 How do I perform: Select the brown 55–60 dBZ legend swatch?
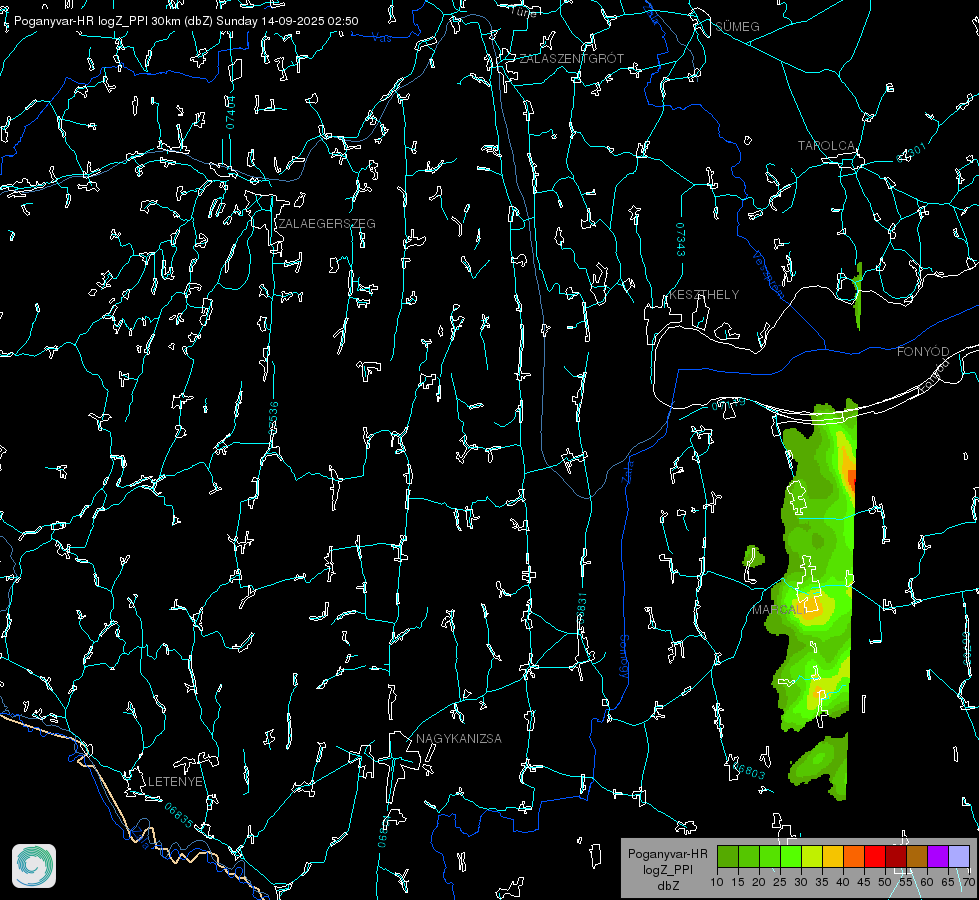(x=917, y=856)
